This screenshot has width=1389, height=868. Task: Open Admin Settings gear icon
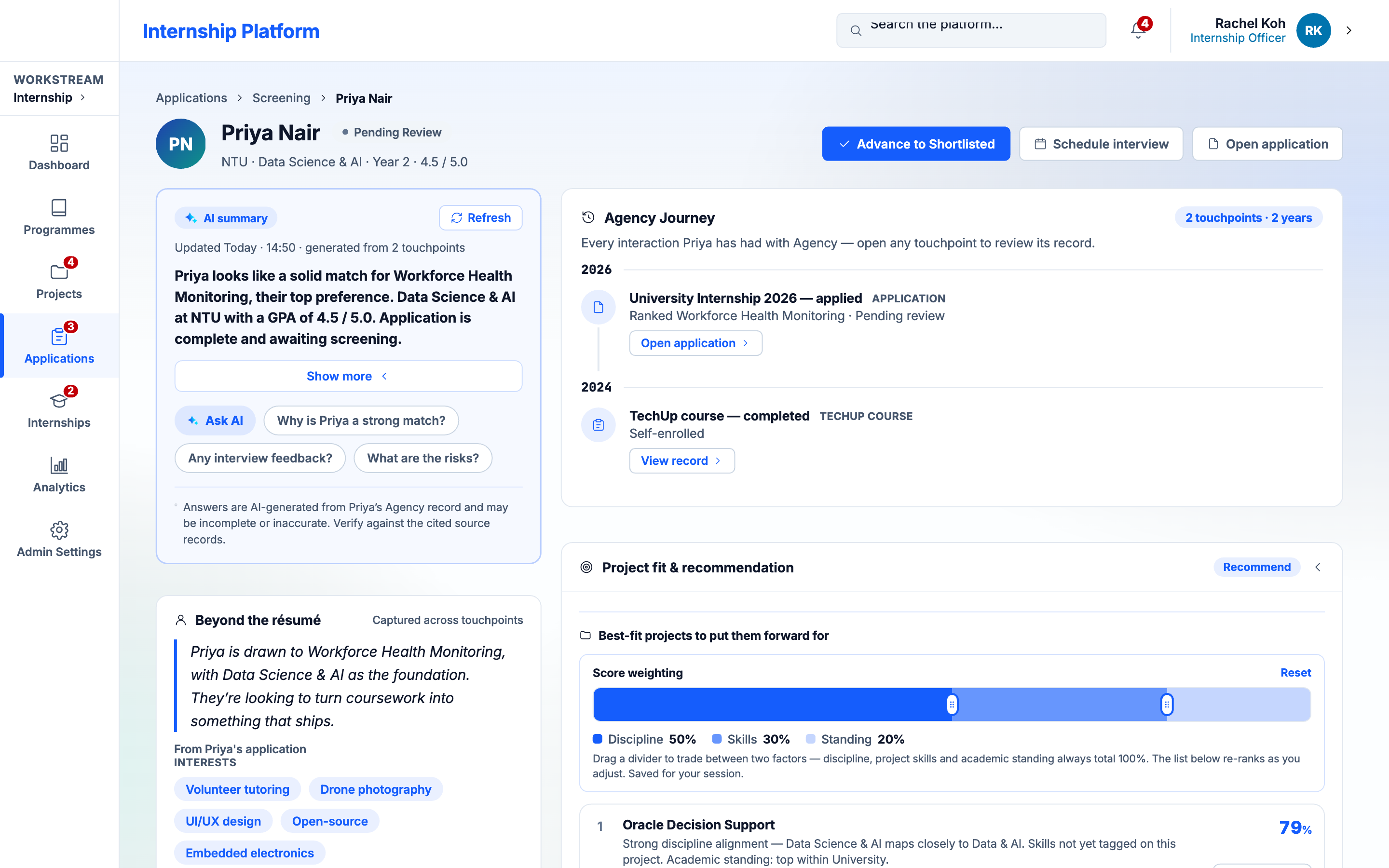59,529
